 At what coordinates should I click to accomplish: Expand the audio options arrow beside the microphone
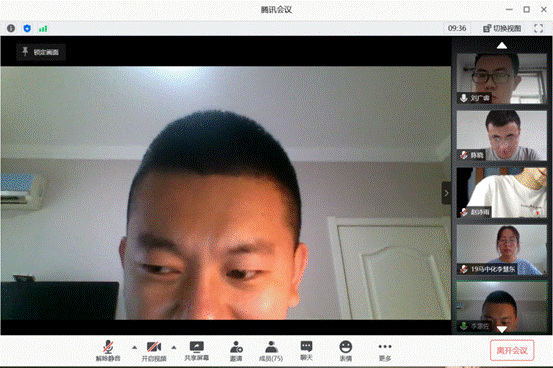tap(134, 348)
